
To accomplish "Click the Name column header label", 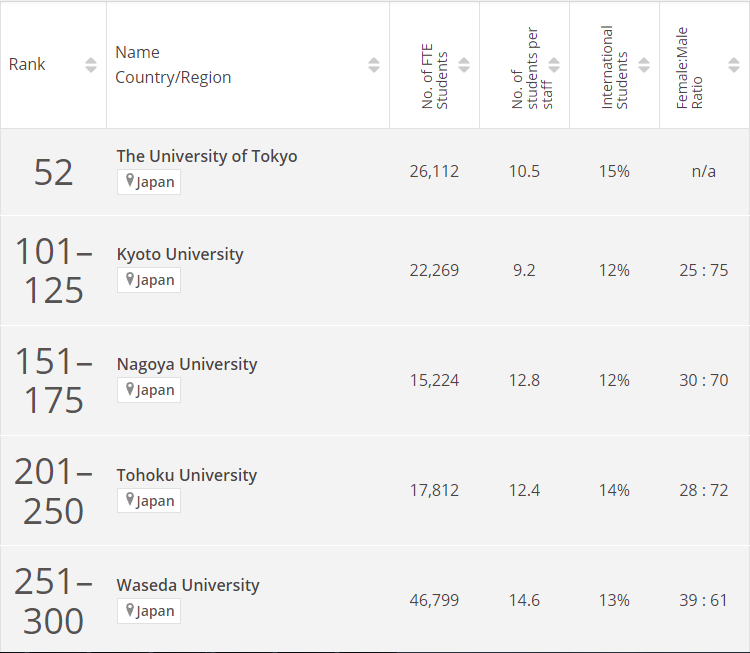I will 137,52.
